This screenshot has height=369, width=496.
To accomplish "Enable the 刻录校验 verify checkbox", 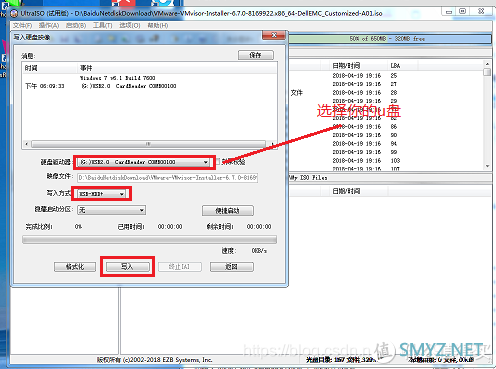I will 218,162.
